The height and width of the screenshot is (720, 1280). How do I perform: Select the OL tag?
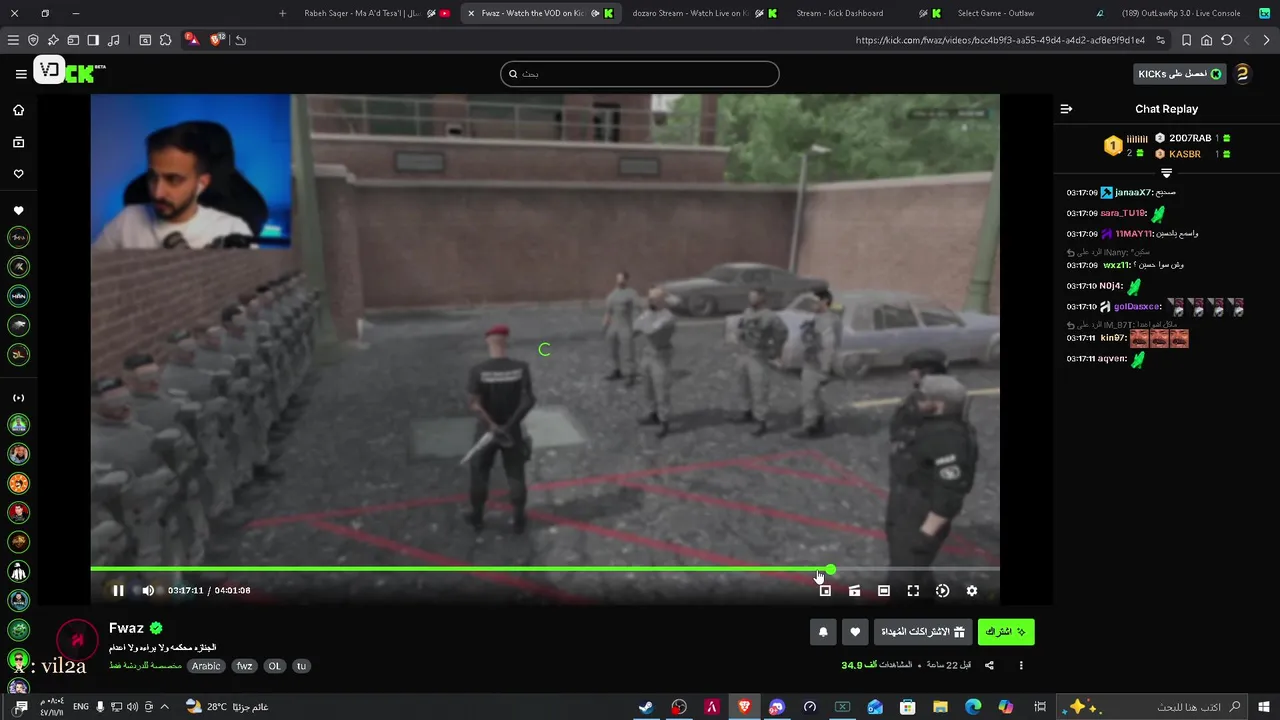click(274, 666)
